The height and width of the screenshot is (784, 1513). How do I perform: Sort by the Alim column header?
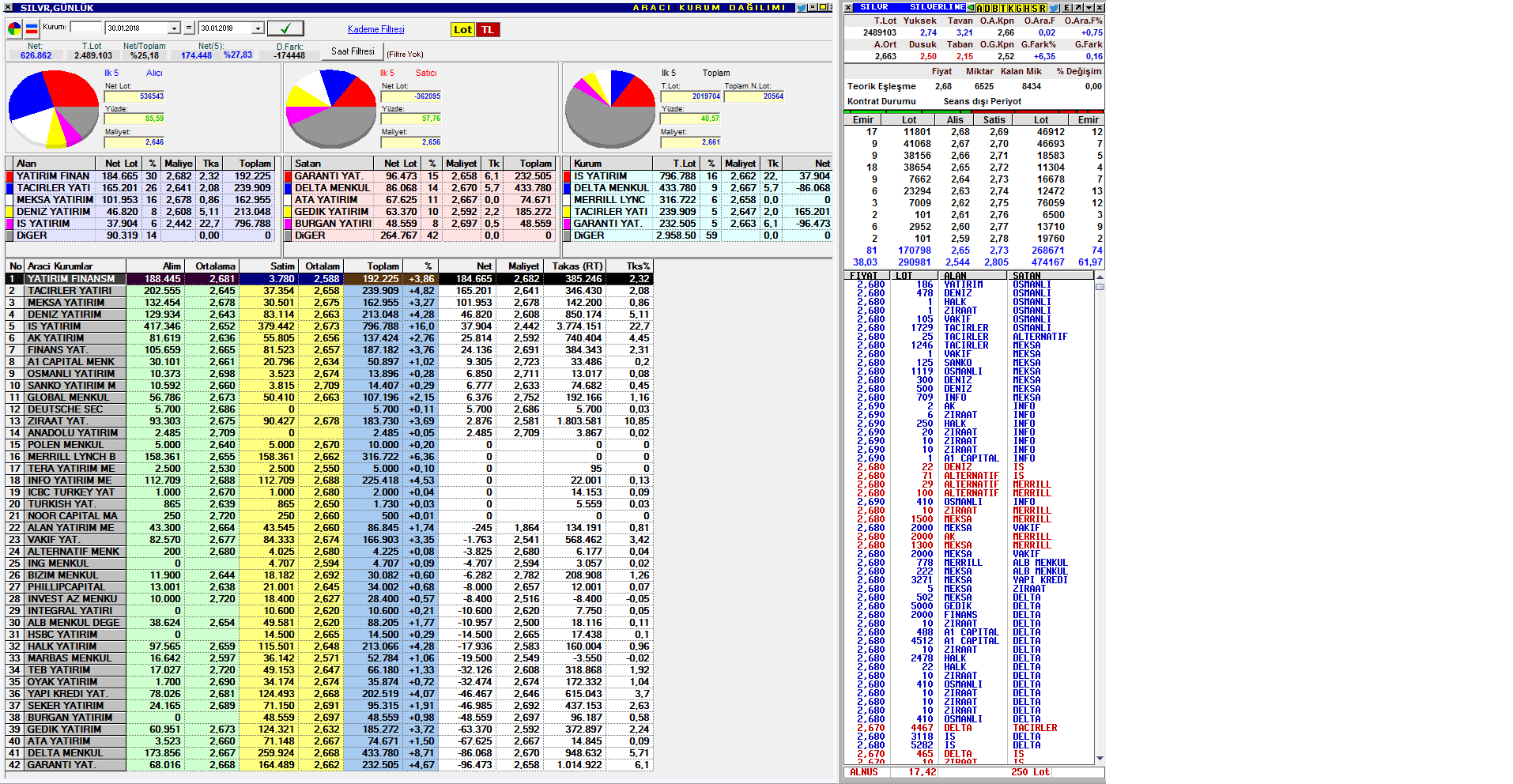point(154,266)
